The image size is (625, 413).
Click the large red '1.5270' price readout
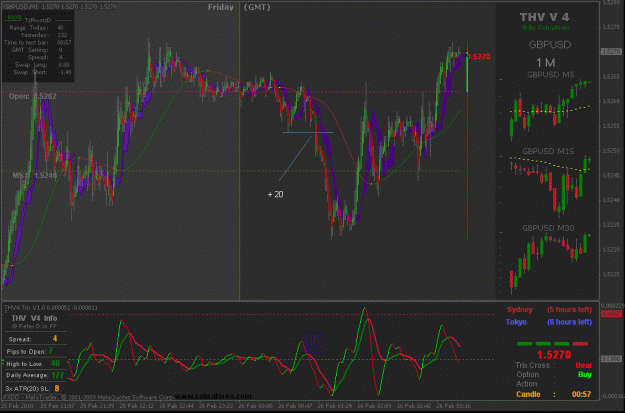point(554,354)
